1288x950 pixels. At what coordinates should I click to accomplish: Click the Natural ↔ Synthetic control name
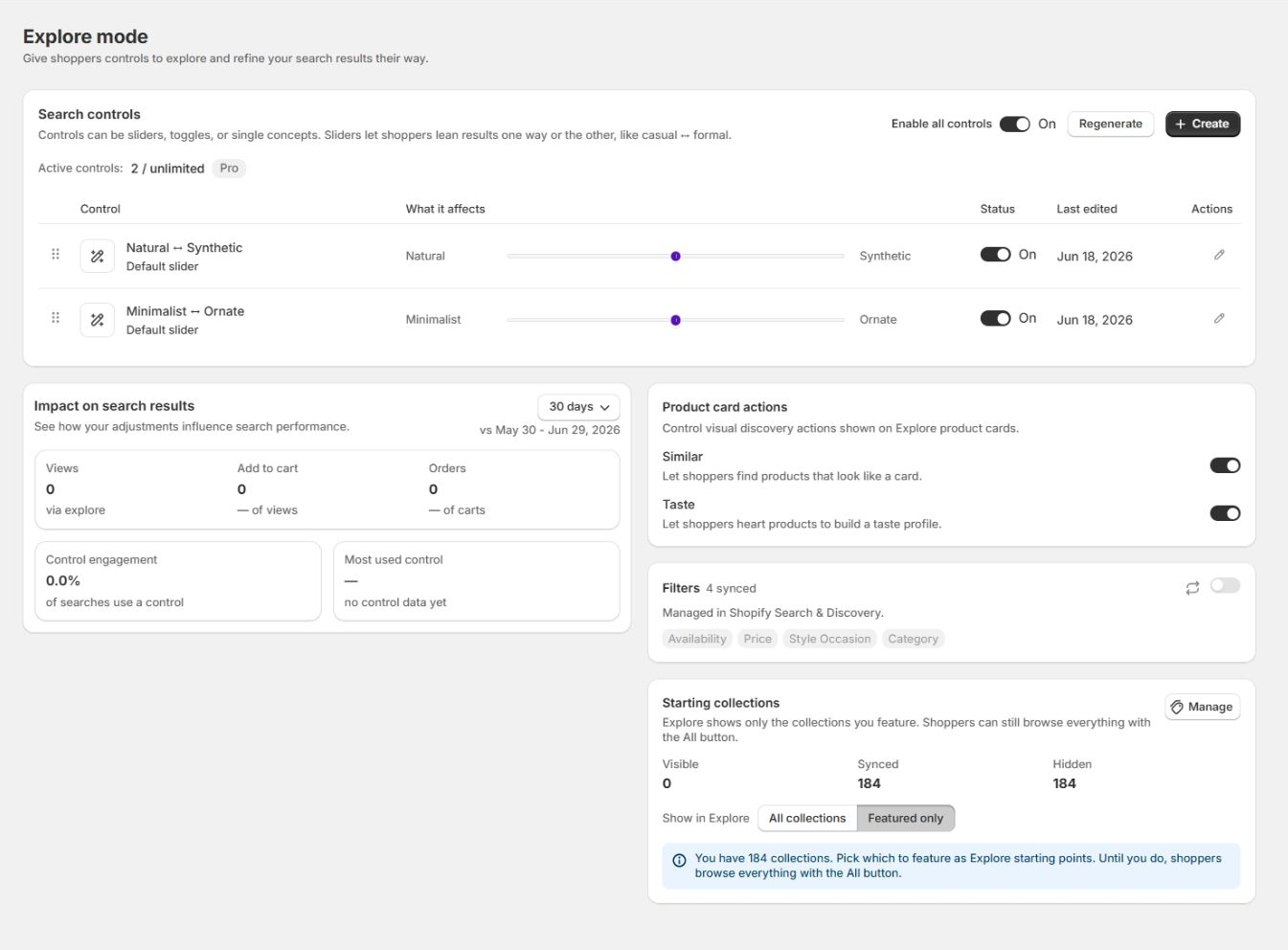(x=184, y=247)
